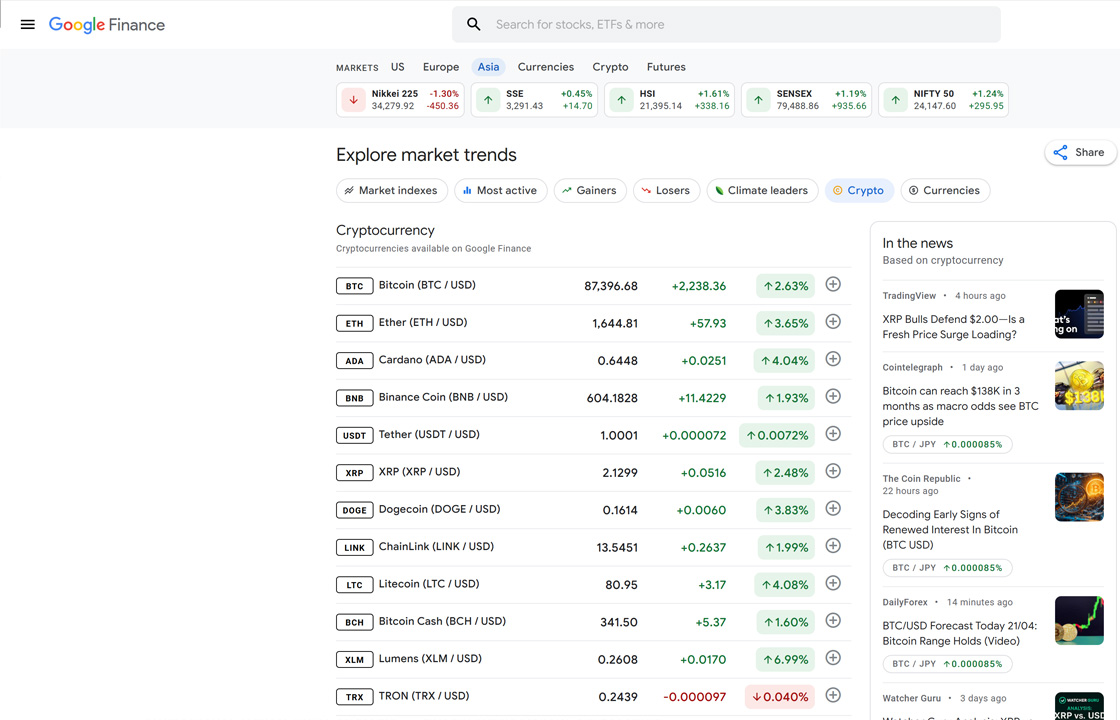
Task: Show the Losers list
Action: point(666,191)
